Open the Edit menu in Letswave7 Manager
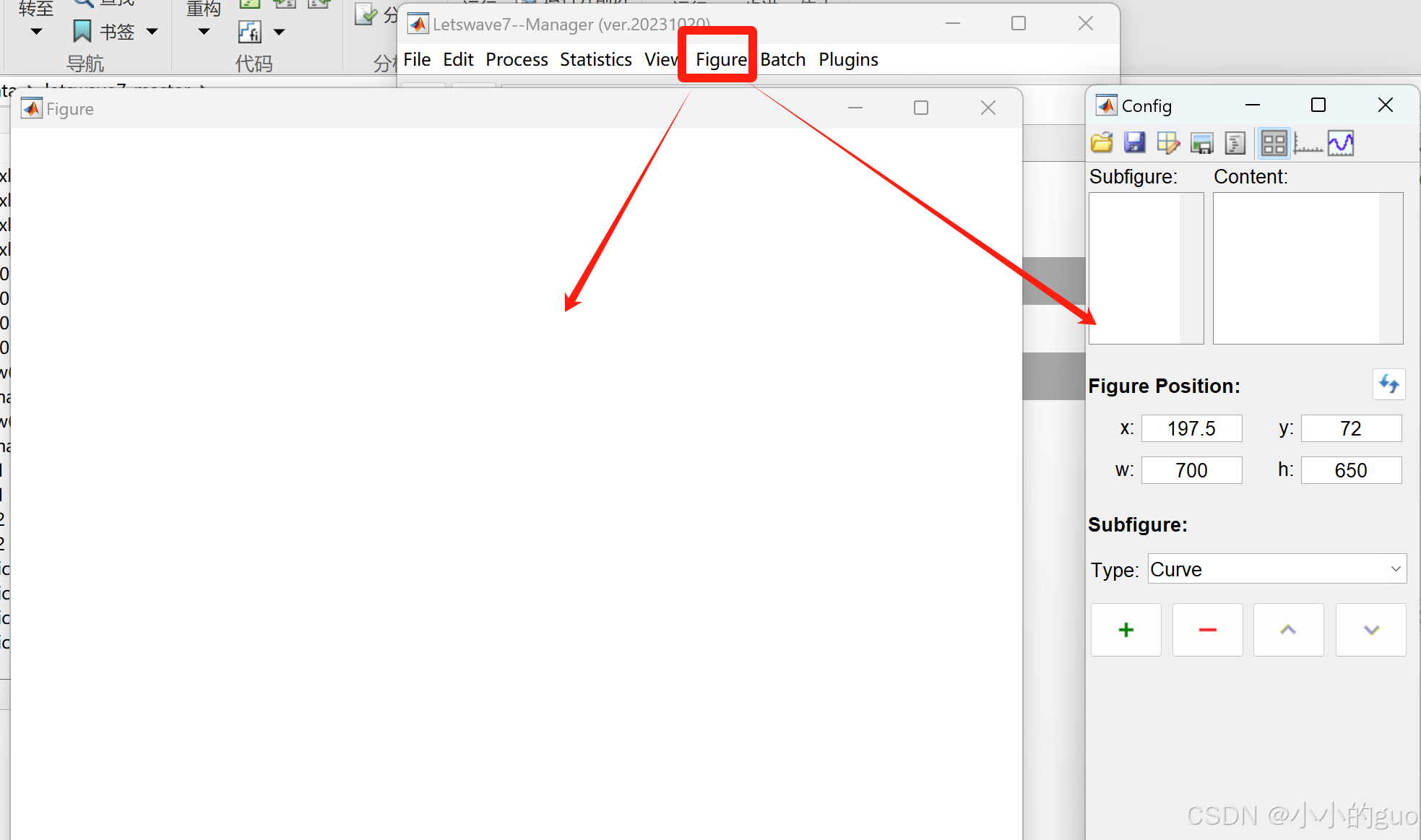The width and height of the screenshot is (1421, 840). pyautogui.click(x=458, y=59)
